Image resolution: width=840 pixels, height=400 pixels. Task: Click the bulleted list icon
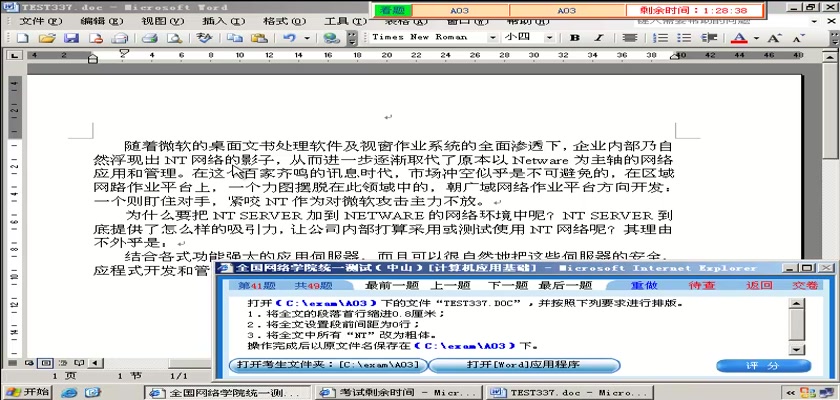(684, 37)
